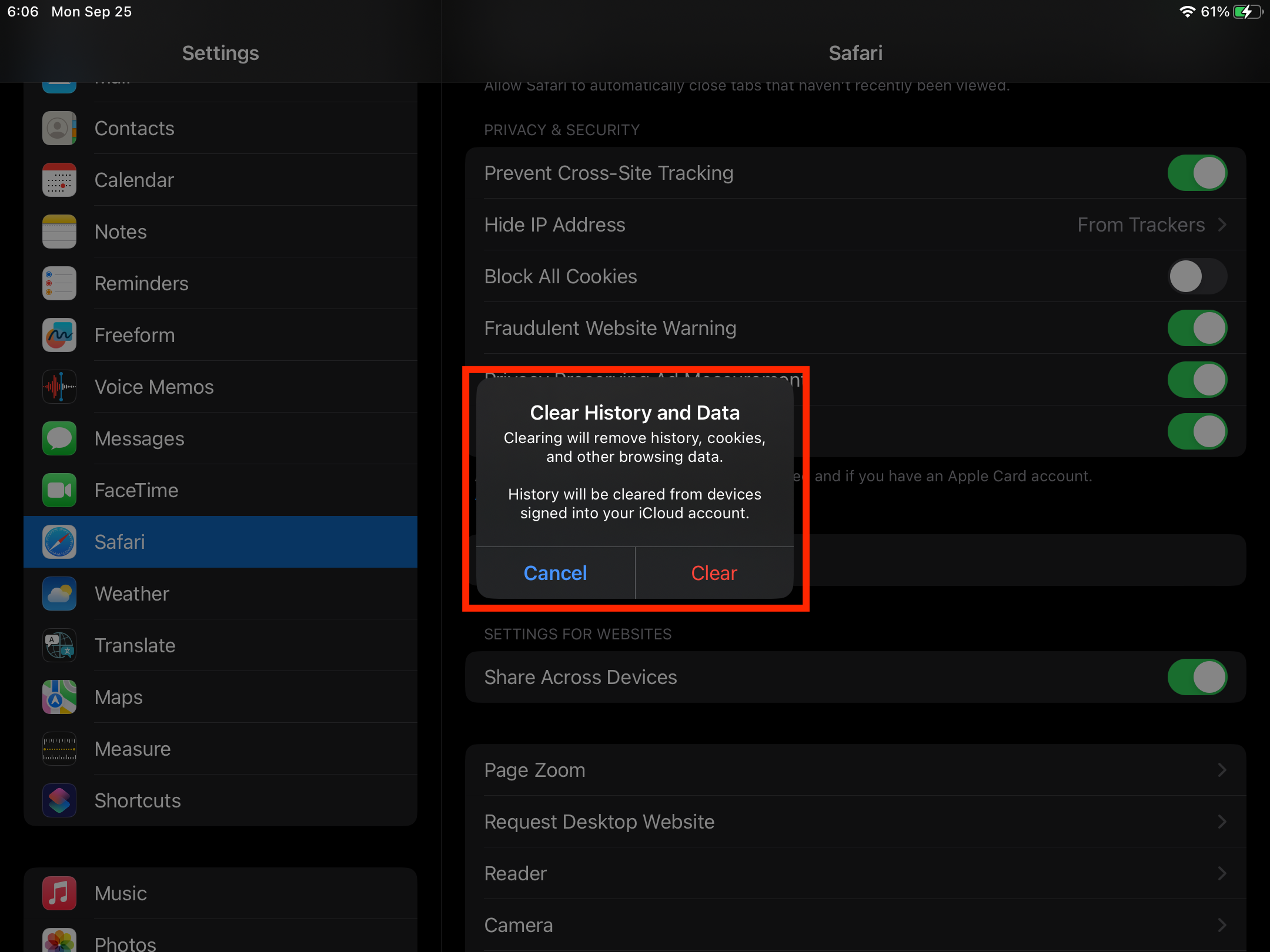Screen dimensions: 1270x952
Task: Open Hide IP Address chevron
Action: [x=1222, y=224]
